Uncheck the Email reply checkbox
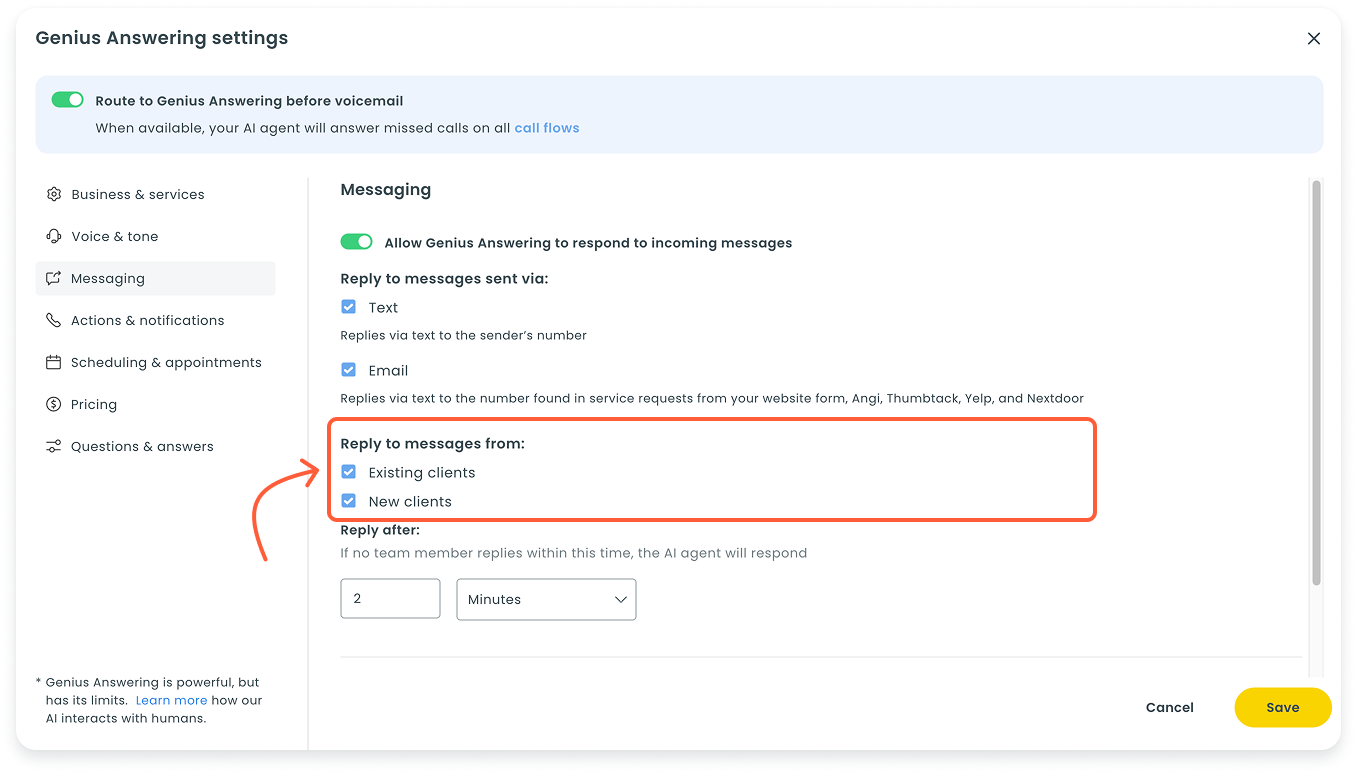 tap(349, 370)
